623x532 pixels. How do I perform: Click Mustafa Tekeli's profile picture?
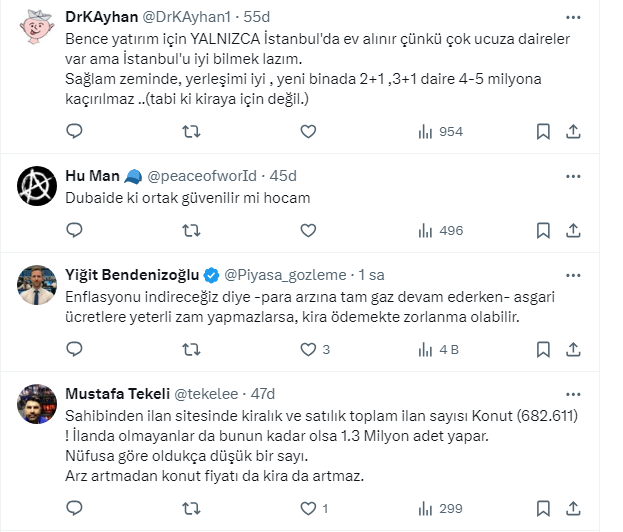tap(37, 402)
